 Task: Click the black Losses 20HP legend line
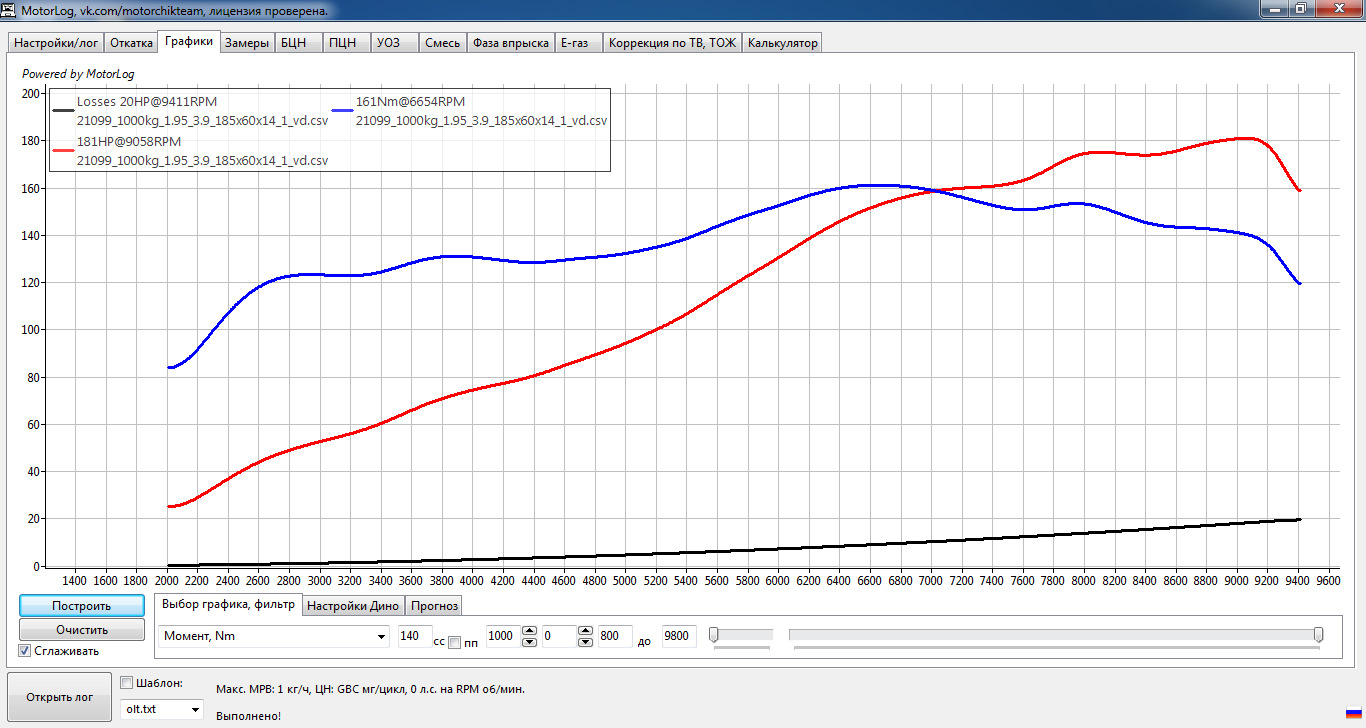tap(62, 110)
